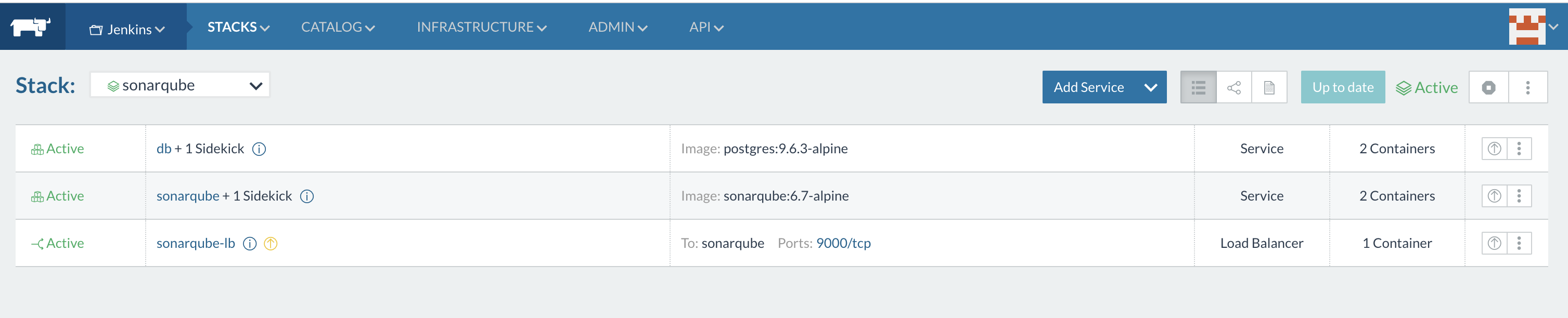
Task: Switch to list view
Action: [1198, 88]
